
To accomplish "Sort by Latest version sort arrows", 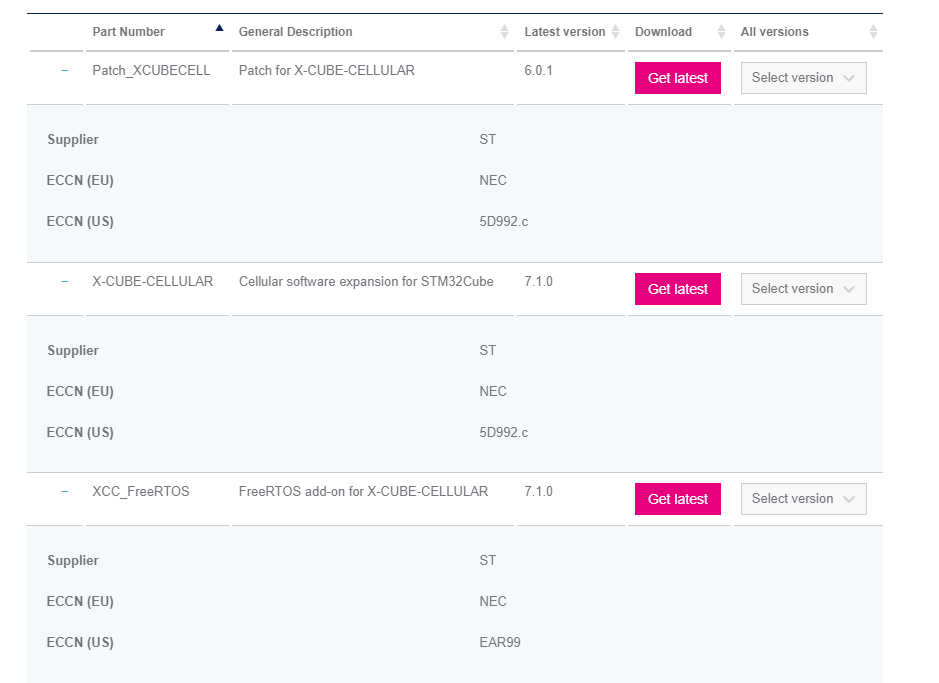I will (x=615, y=32).
